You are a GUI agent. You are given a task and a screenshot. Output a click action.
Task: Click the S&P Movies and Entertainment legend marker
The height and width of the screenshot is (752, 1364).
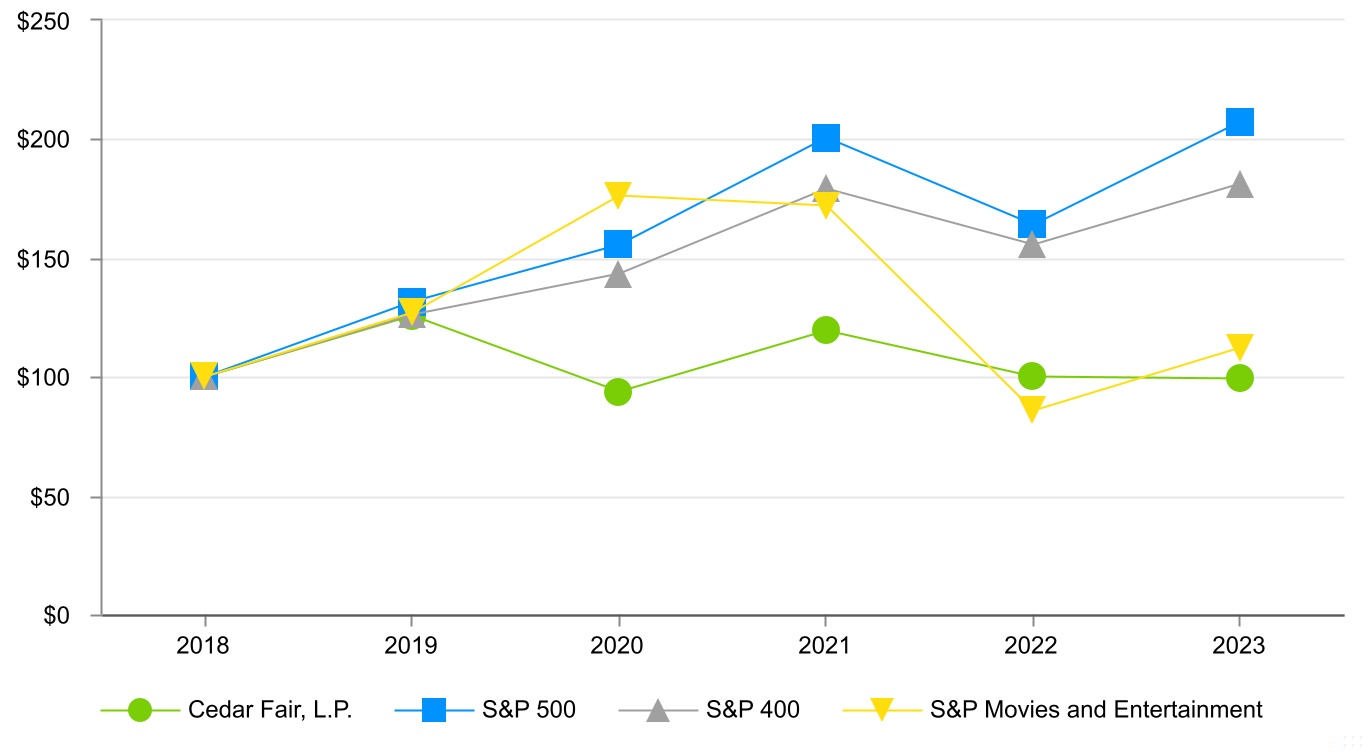pos(881,710)
